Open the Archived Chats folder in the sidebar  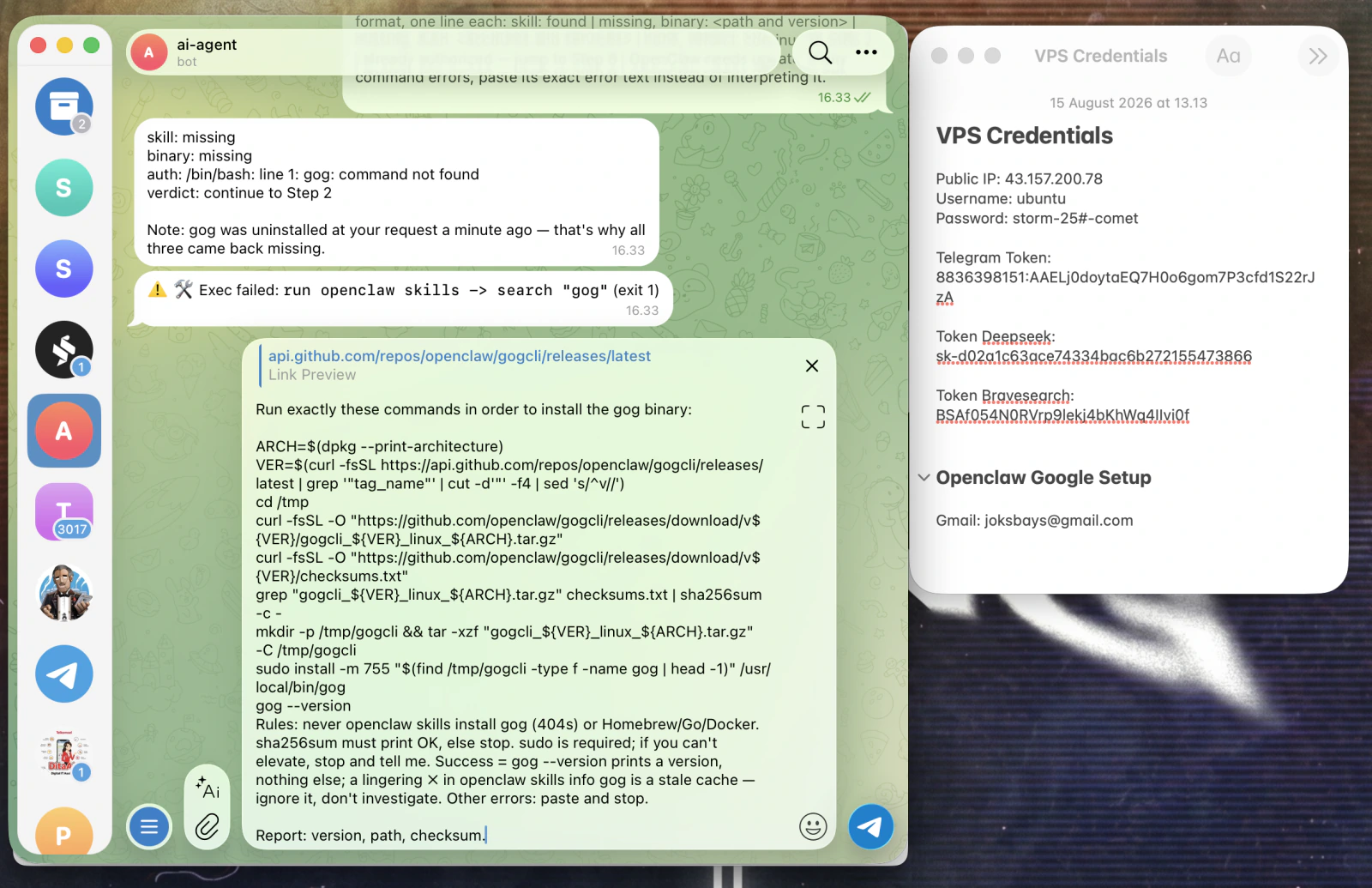pyautogui.click(x=63, y=106)
